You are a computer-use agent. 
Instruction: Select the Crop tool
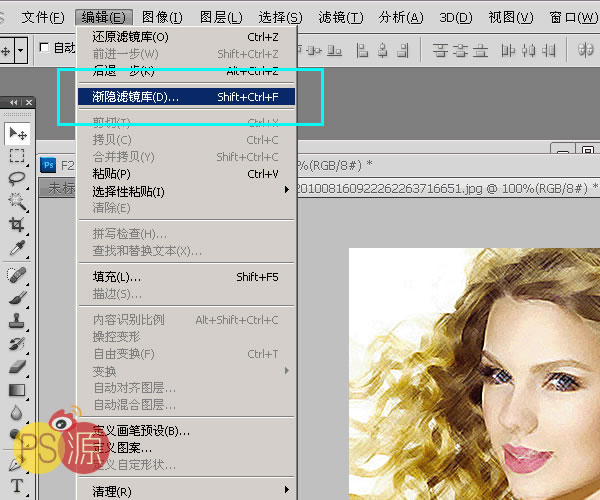[x=17, y=224]
